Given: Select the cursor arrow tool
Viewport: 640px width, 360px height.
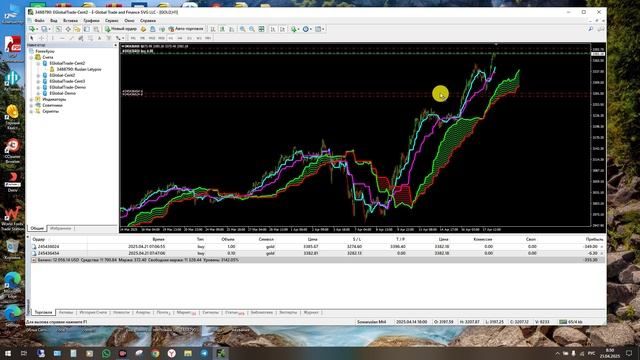Looking at the screenshot, I should click(32, 38).
